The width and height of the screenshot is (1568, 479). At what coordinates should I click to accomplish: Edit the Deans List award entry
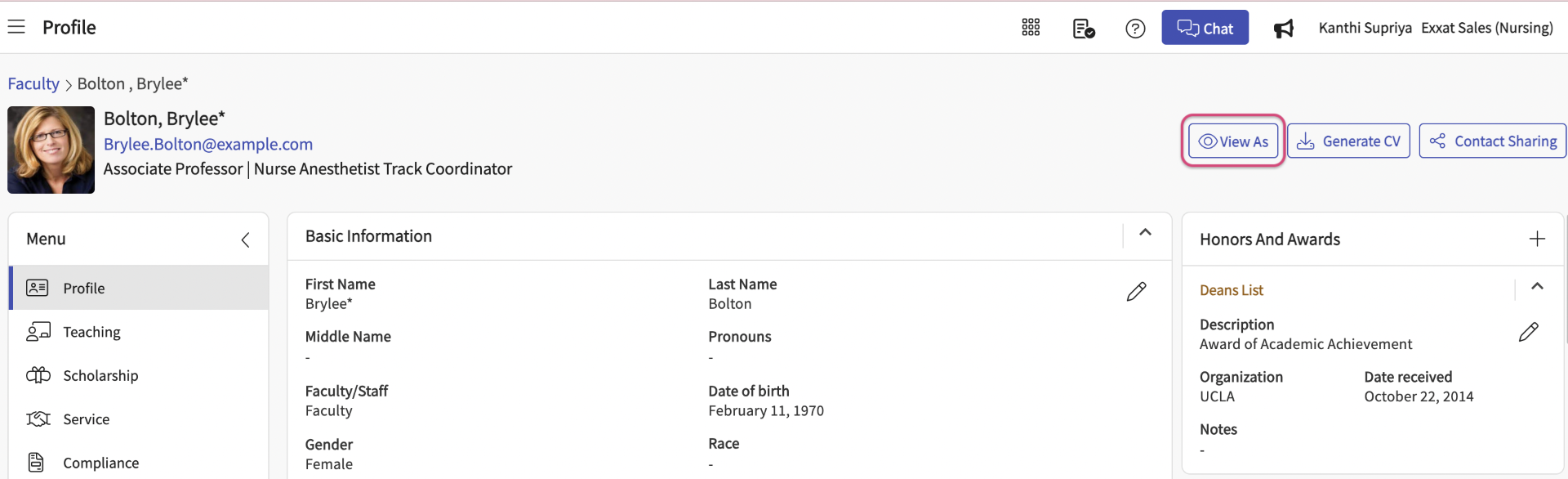[x=1528, y=332]
